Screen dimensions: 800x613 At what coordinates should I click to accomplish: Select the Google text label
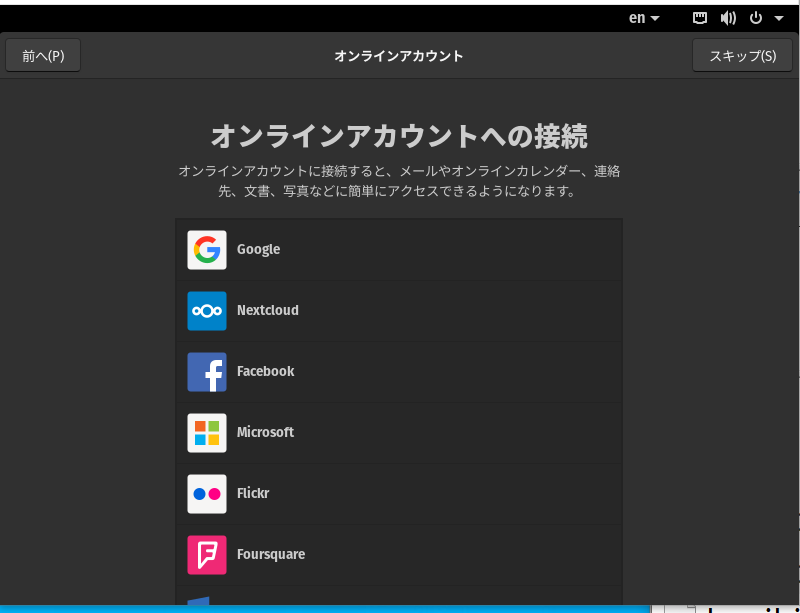coord(258,250)
